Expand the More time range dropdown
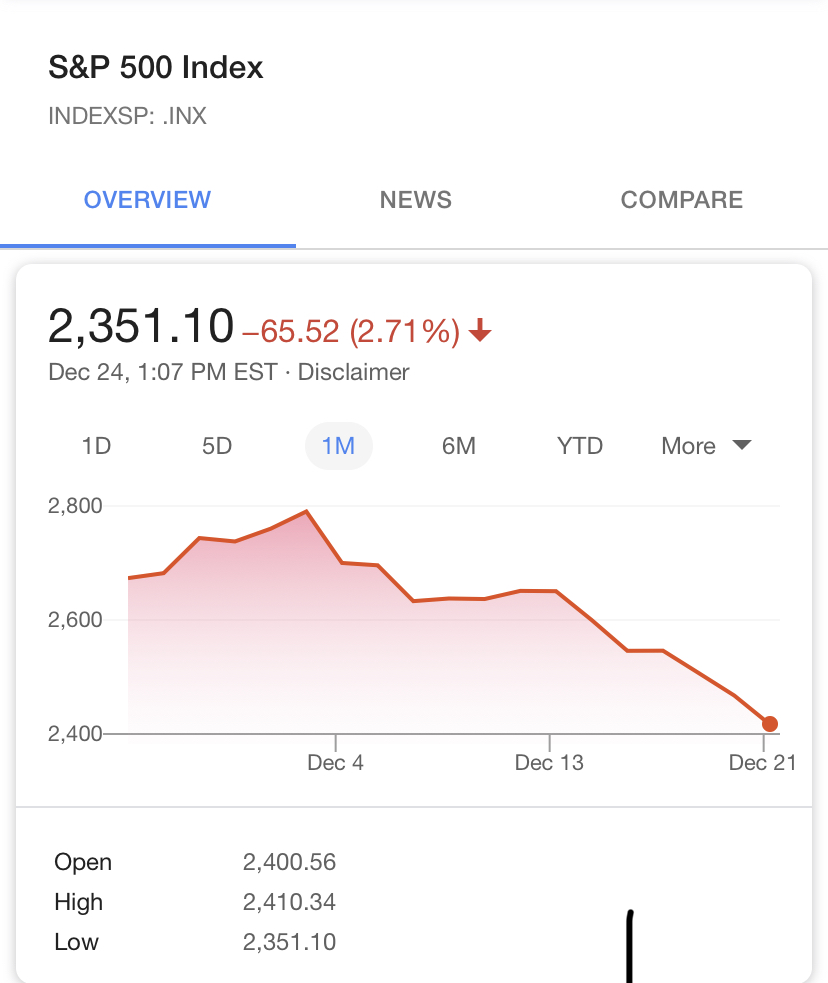828x983 pixels. click(706, 446)
